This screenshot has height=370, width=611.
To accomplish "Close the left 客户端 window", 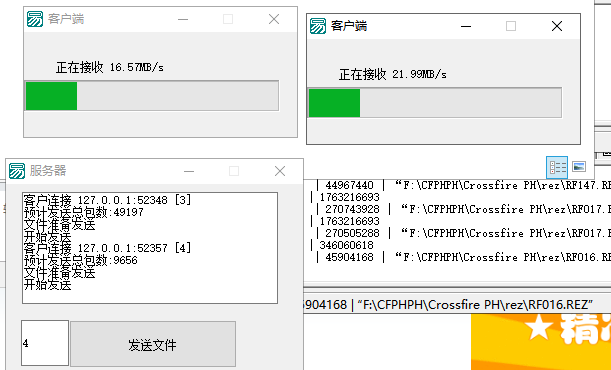I will point(274,19).
